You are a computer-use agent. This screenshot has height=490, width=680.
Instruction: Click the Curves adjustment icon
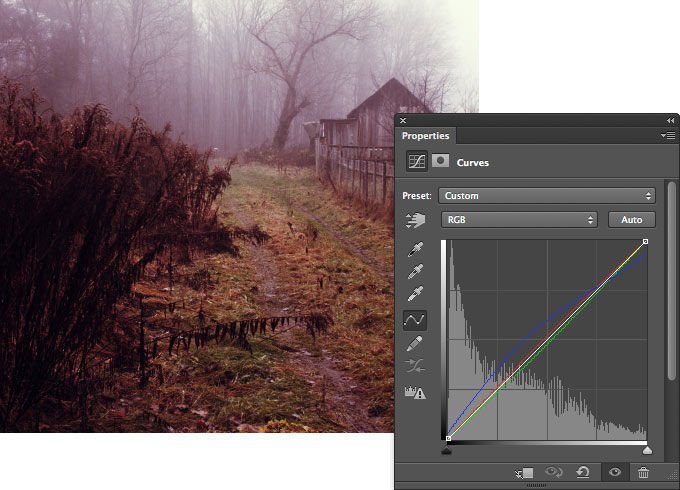point(416,162)
